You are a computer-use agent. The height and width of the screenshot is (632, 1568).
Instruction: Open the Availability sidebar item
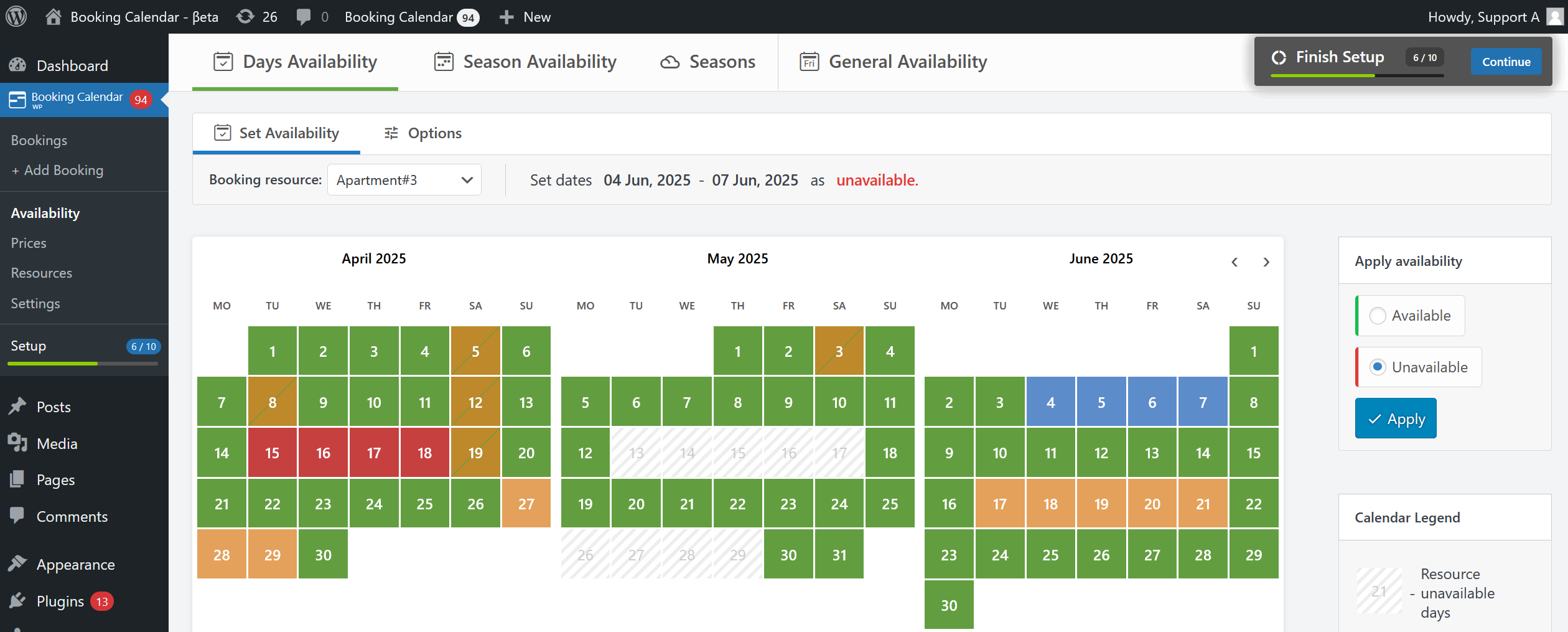[x=45, y=213]
